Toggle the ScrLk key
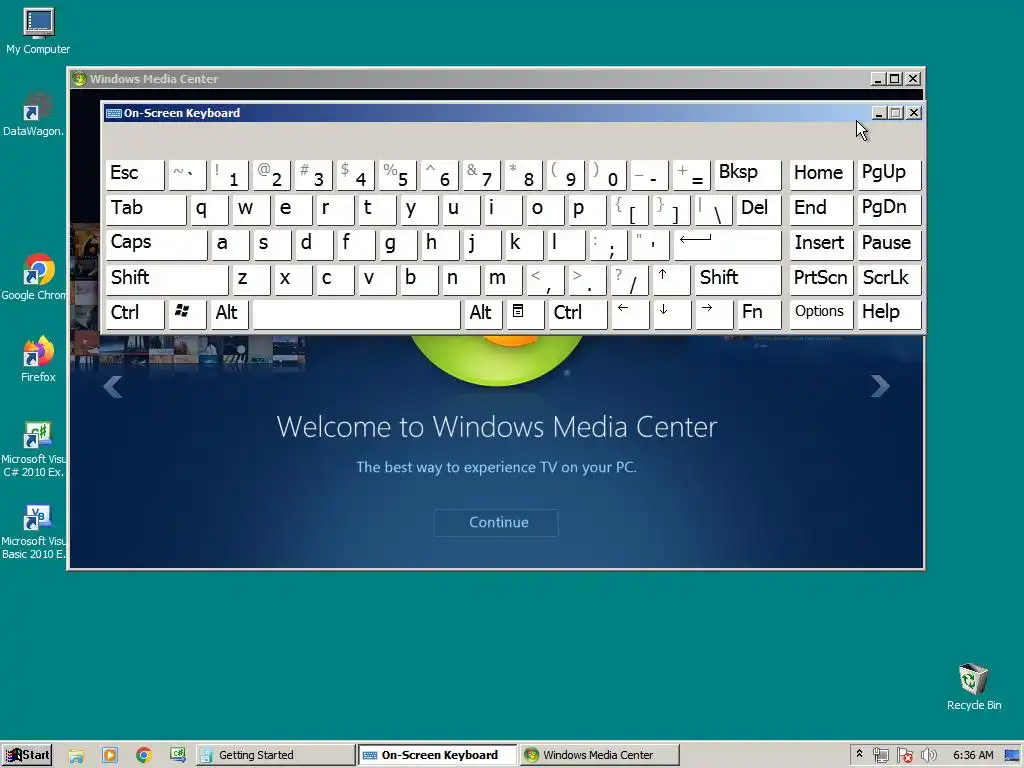This screenshot has width=1024, height=768. [889, 279]
